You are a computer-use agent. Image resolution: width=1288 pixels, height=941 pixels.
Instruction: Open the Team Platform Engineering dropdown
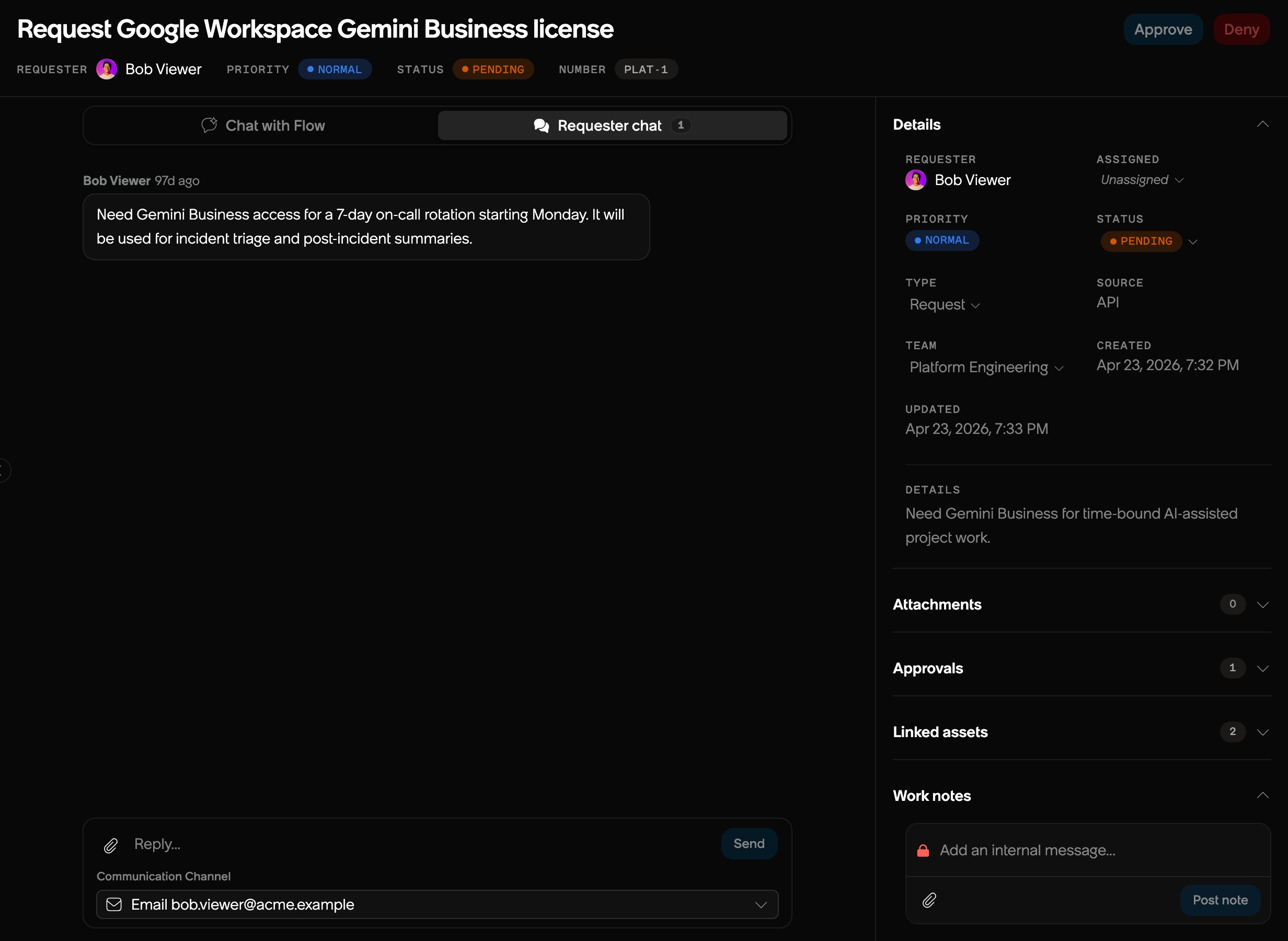tap(986, 368)
